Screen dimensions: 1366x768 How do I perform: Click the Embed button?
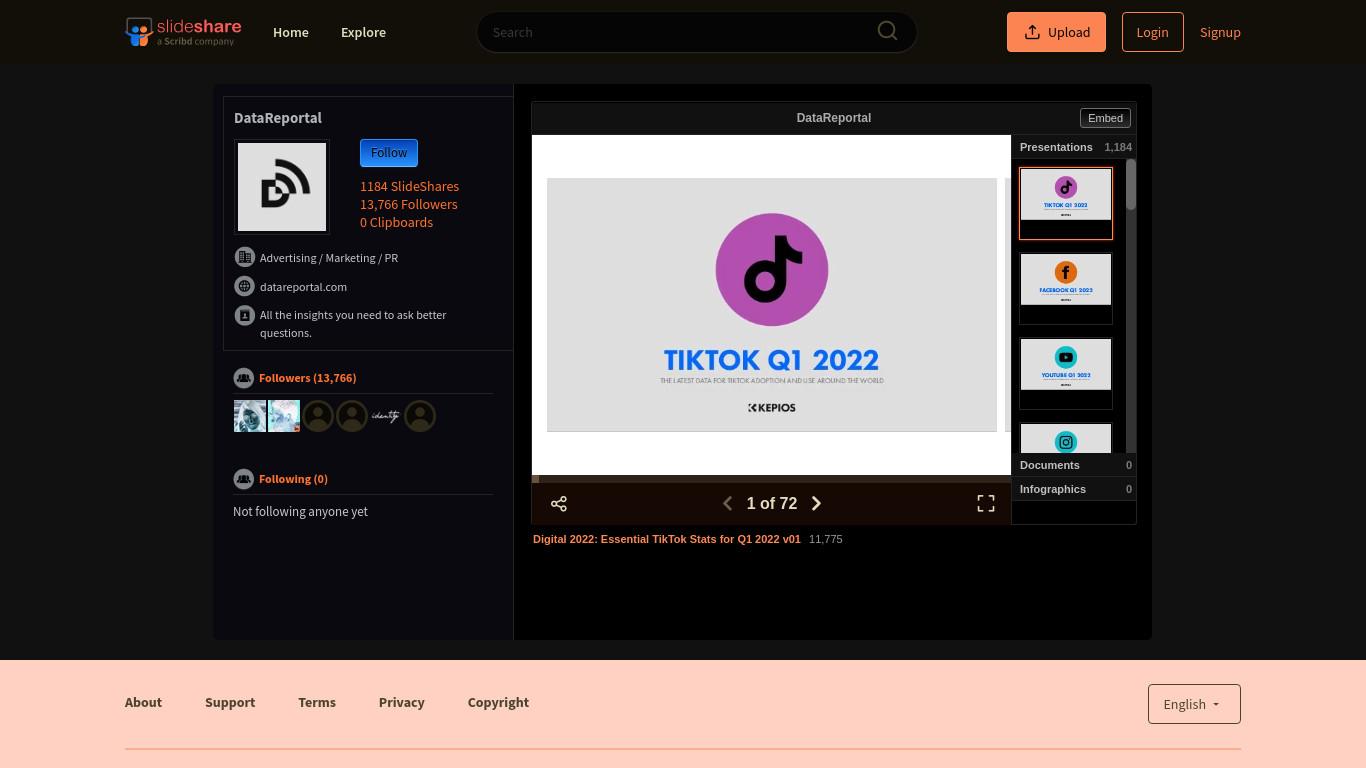click(x=1105, y=118)
